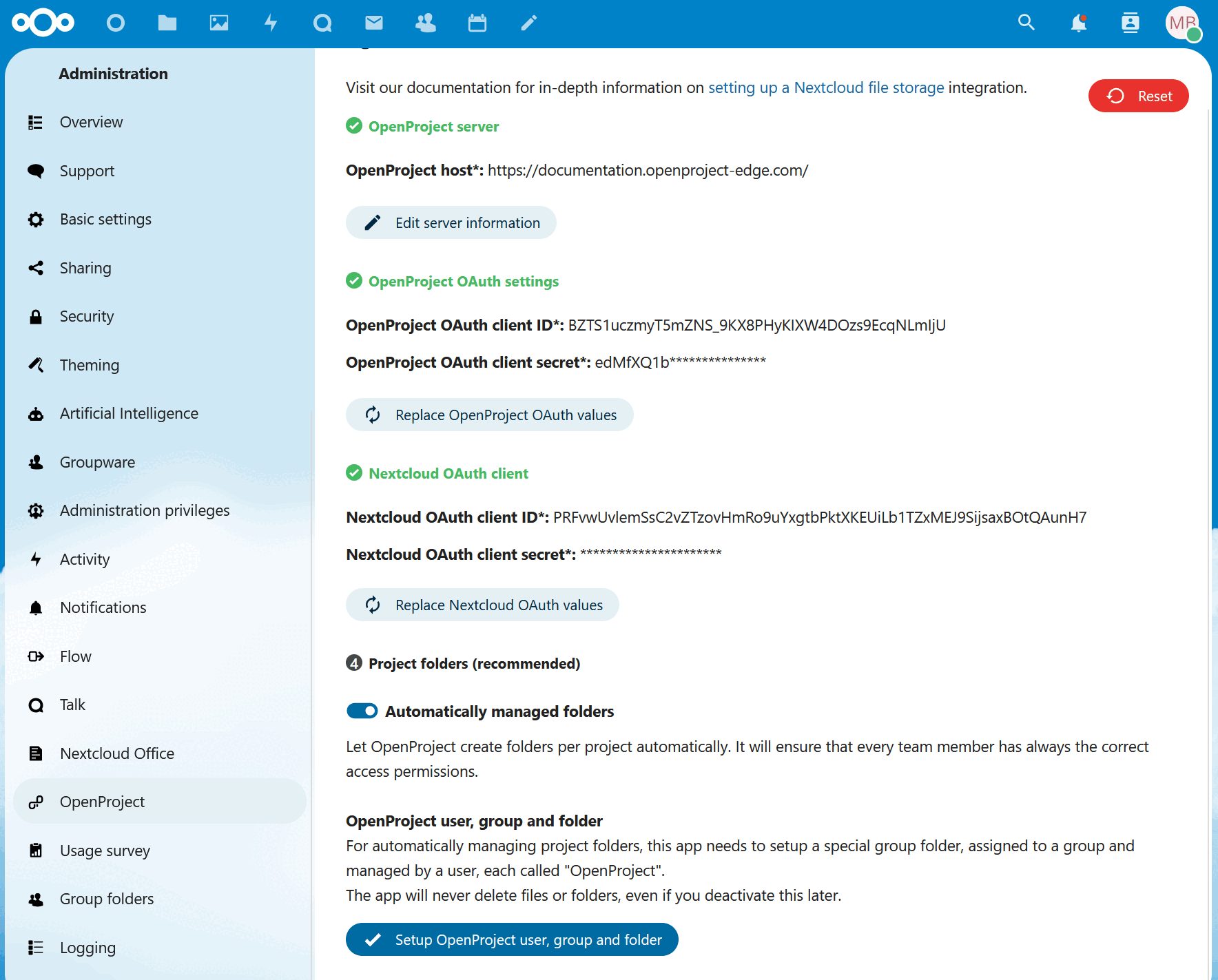Open the Calendar app

tap(477, 23)
